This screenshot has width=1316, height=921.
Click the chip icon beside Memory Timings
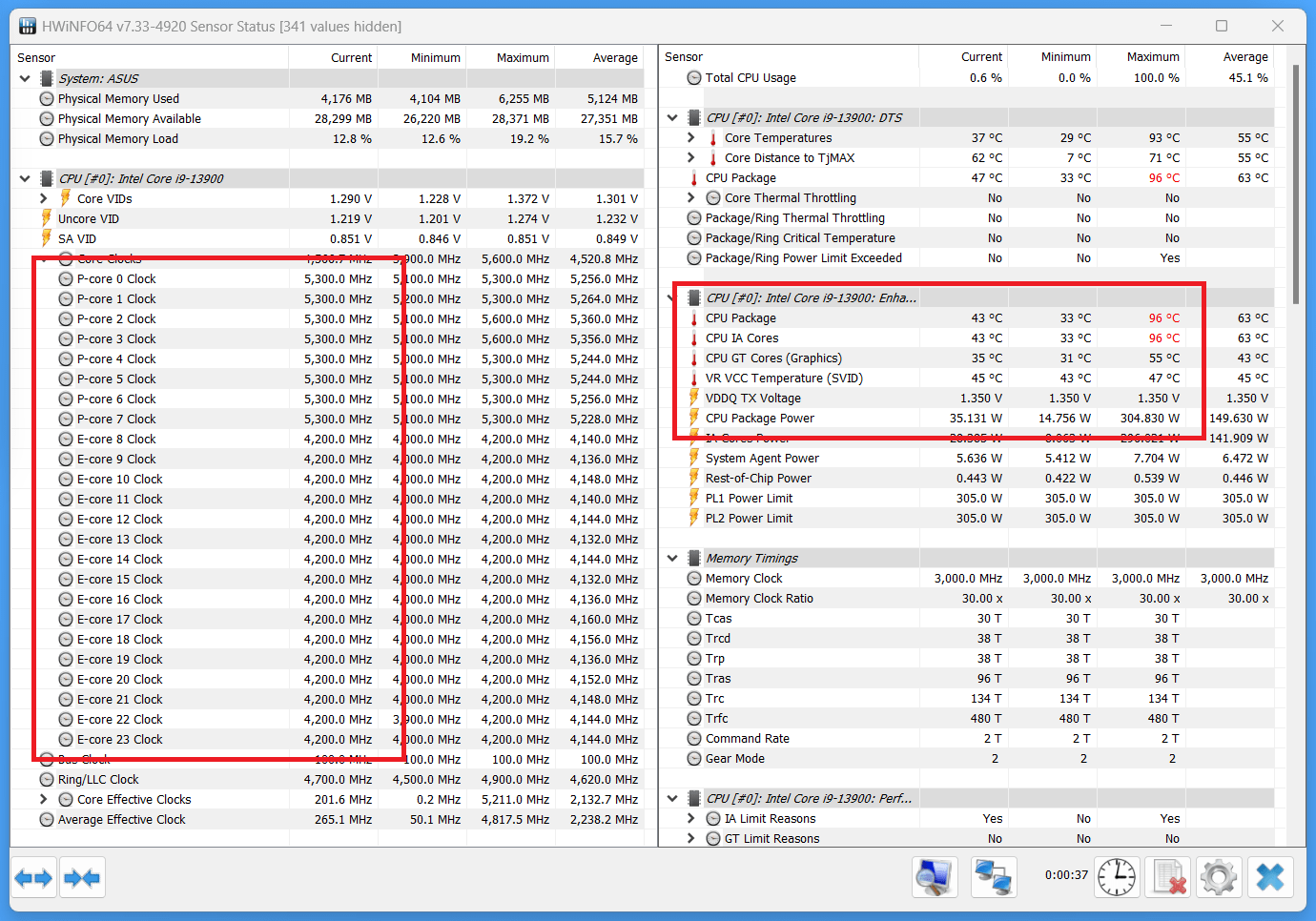click(694, 559)
